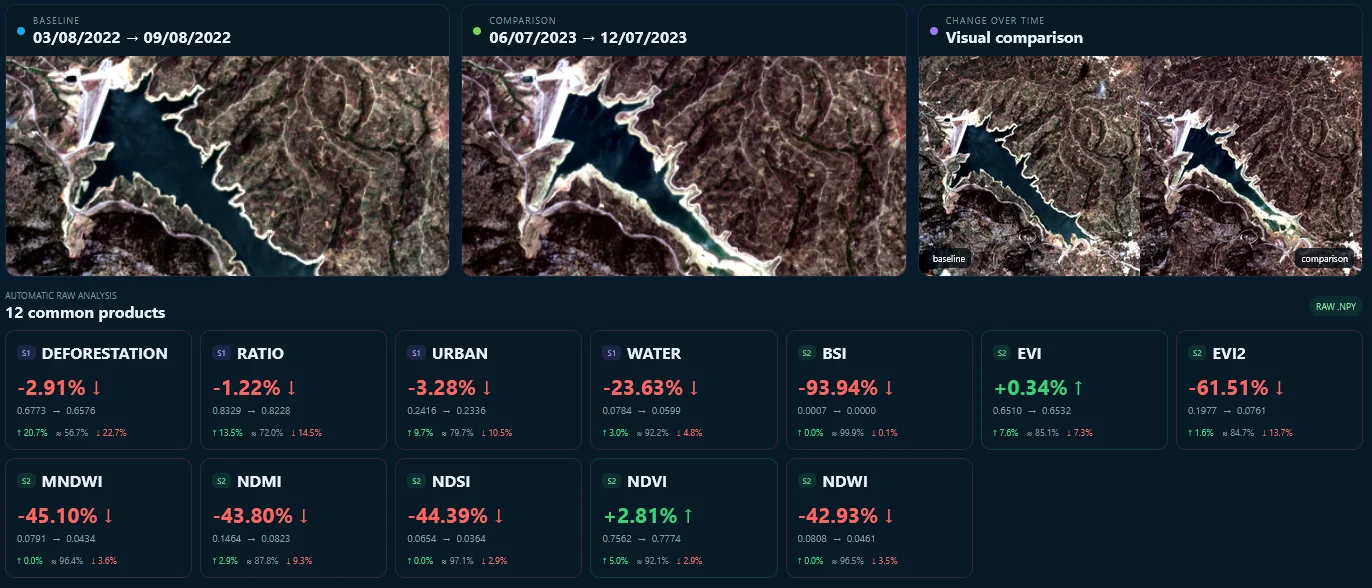The width and height of the screenshot is (1372, 588).
Task: Click the comparison label on the visual comparison
Action: 1324,259
